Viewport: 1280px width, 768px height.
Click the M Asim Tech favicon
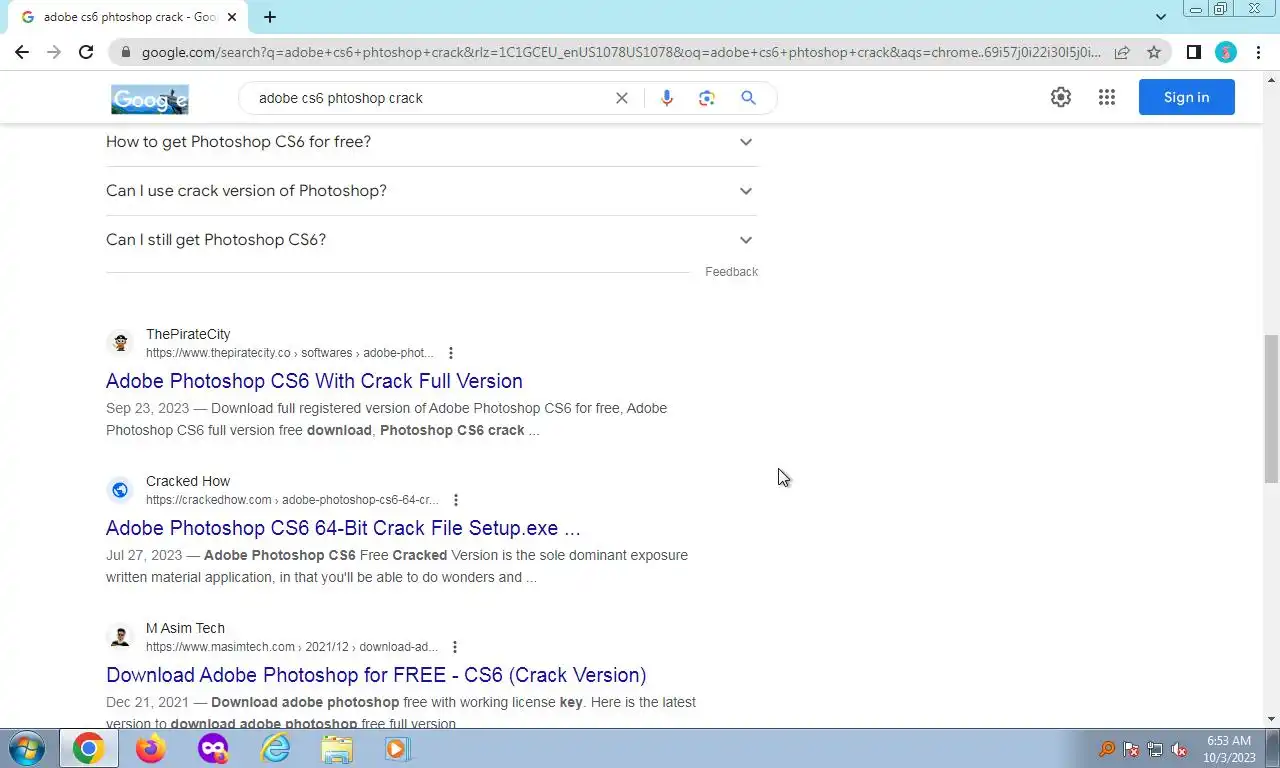[x=120, y=637]
